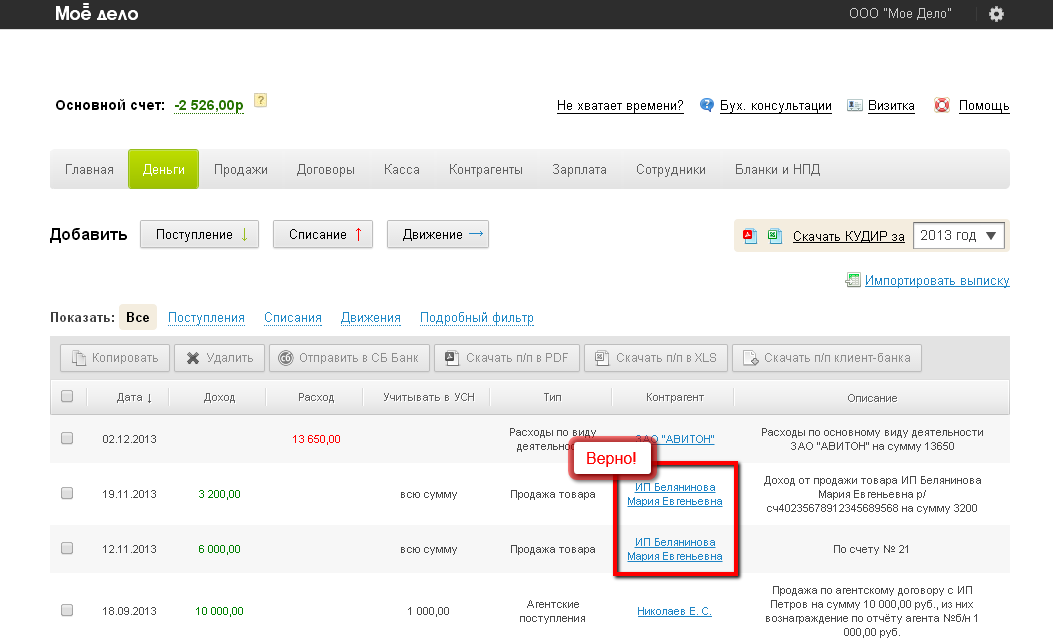Open the Контрагенты tab
Image resolution: width=1053 pixels, height=640 pixels.
pyautogui.click(x=485, y=169)
